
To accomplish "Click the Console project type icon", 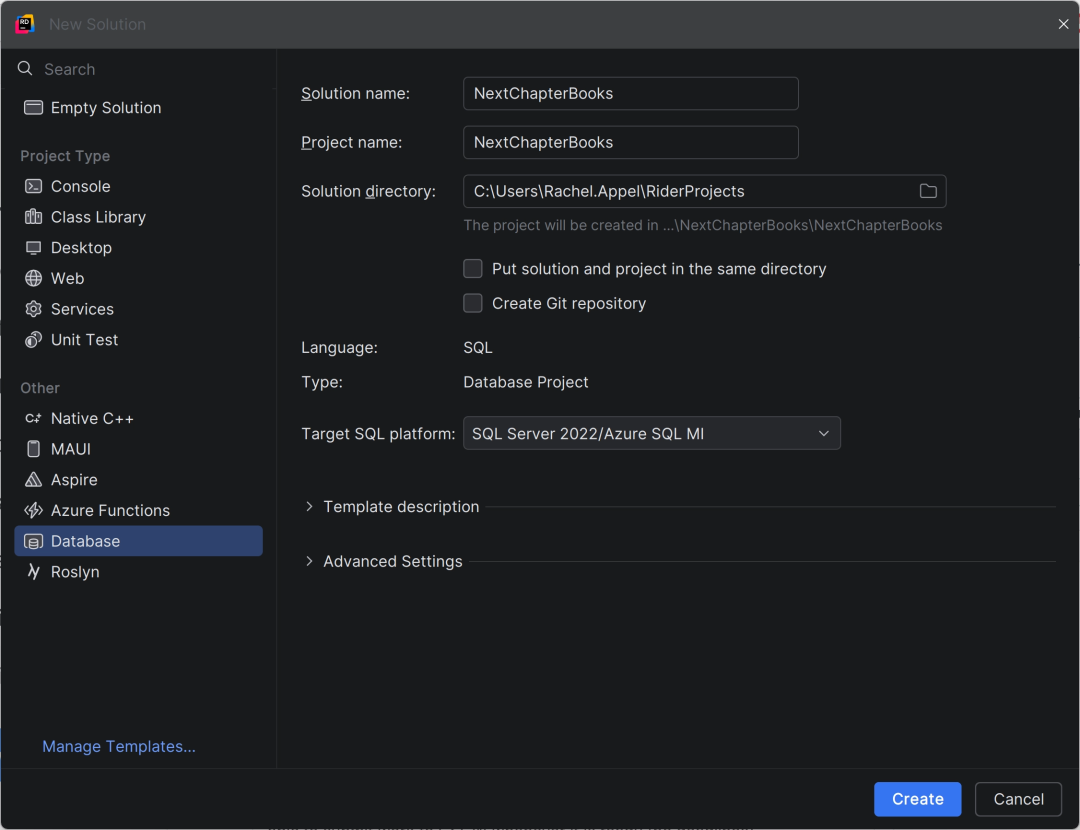I will [33, 187].
